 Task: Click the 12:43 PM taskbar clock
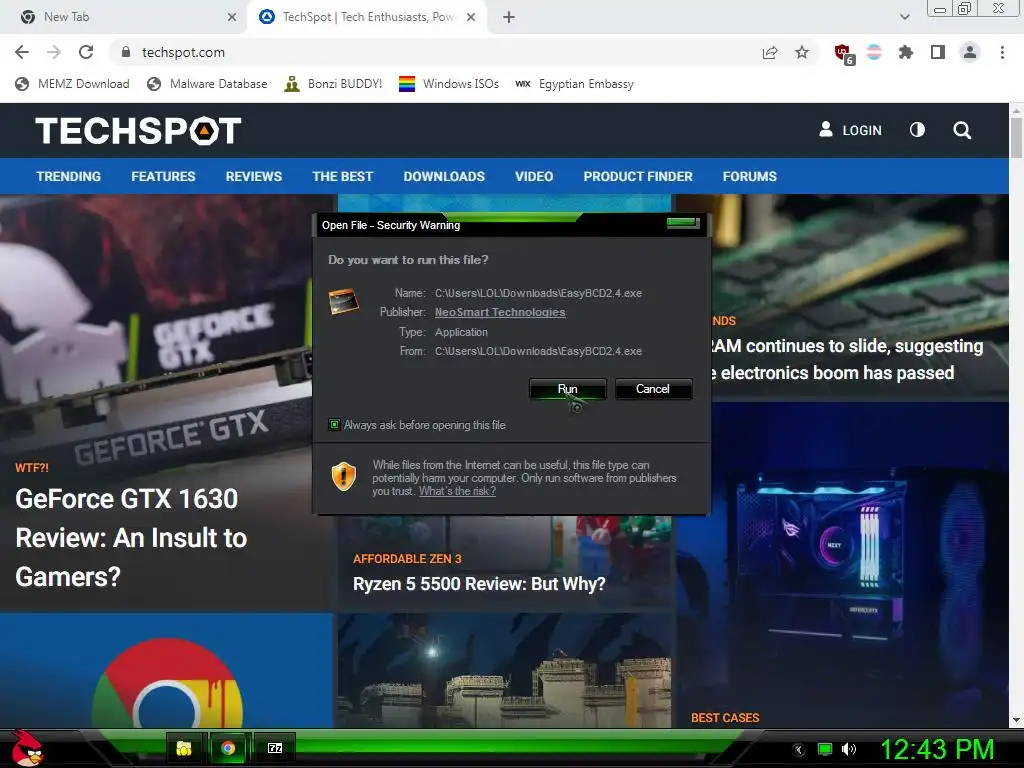(937, 750)
